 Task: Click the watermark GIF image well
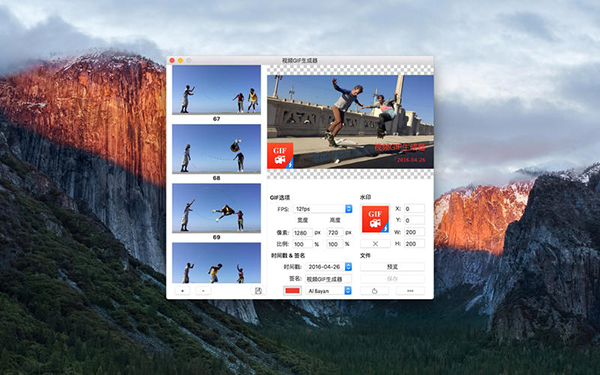coord(375,219)
